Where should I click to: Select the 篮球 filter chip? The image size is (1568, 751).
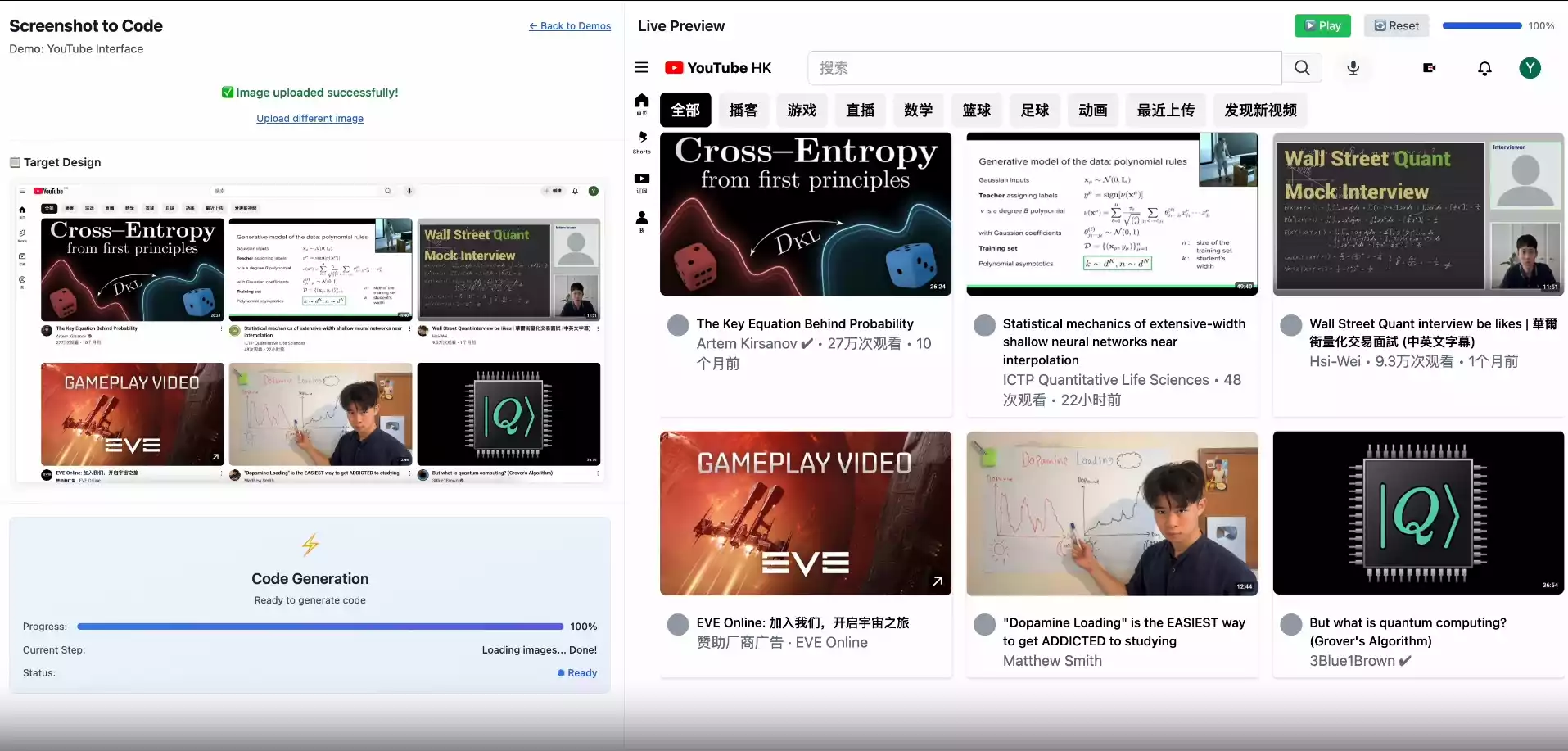point(977,110)
